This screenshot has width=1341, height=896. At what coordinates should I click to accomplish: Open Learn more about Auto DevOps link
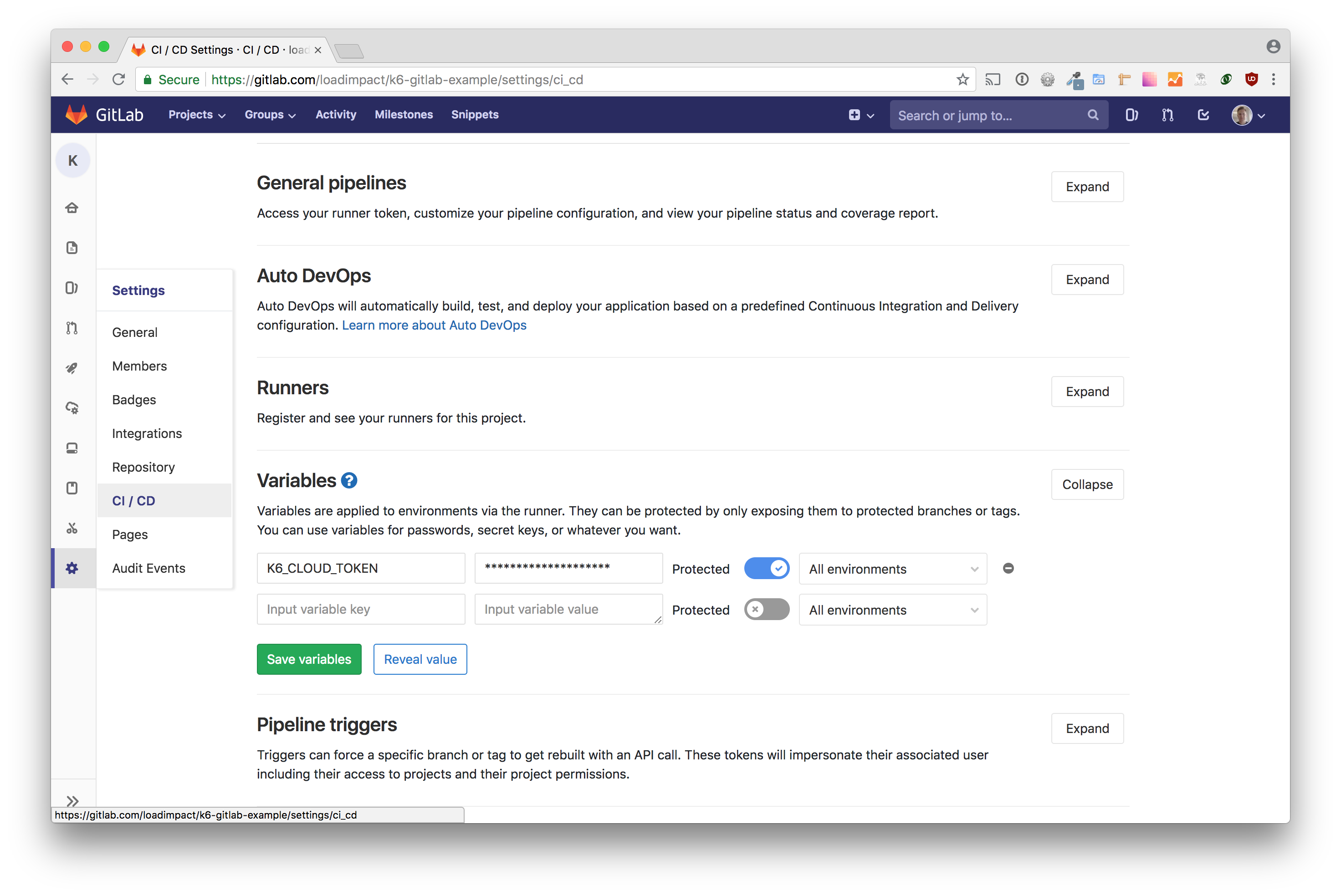tap(434, 325)
